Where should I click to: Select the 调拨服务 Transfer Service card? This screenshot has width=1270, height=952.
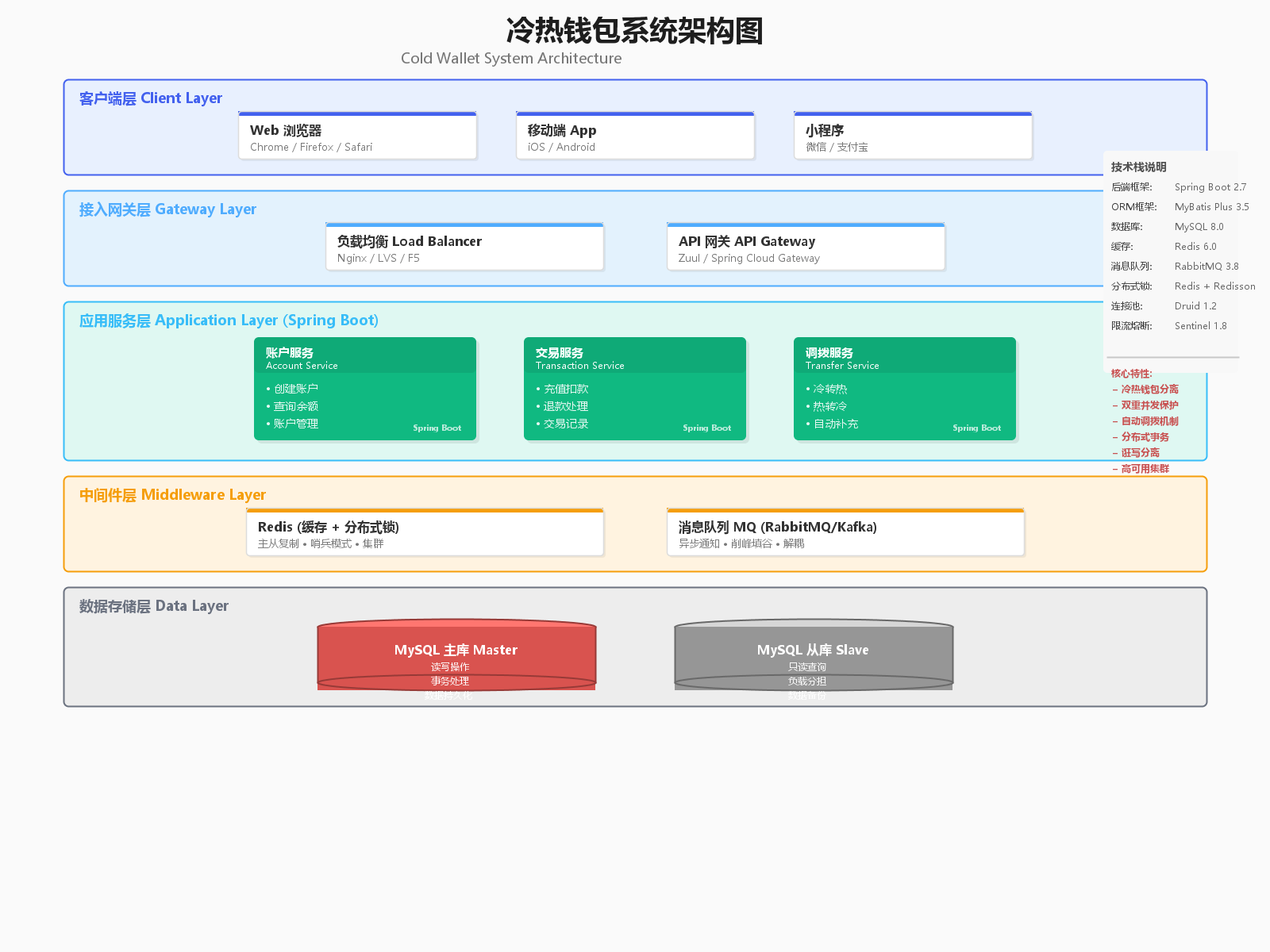click(x=905, y=389)
